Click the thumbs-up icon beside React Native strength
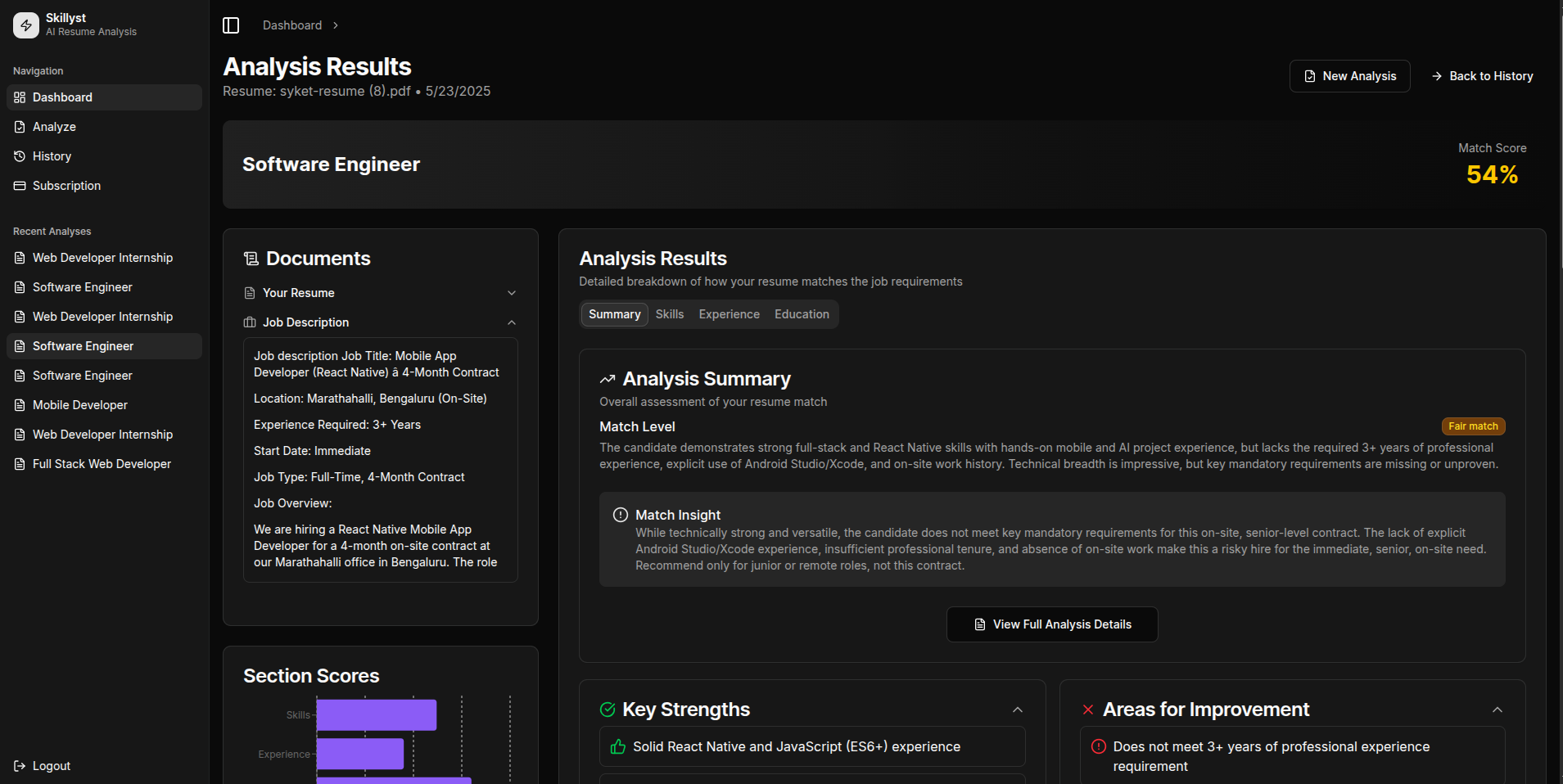This screenshot has height=784, width=1563. (x=618, y=746)
